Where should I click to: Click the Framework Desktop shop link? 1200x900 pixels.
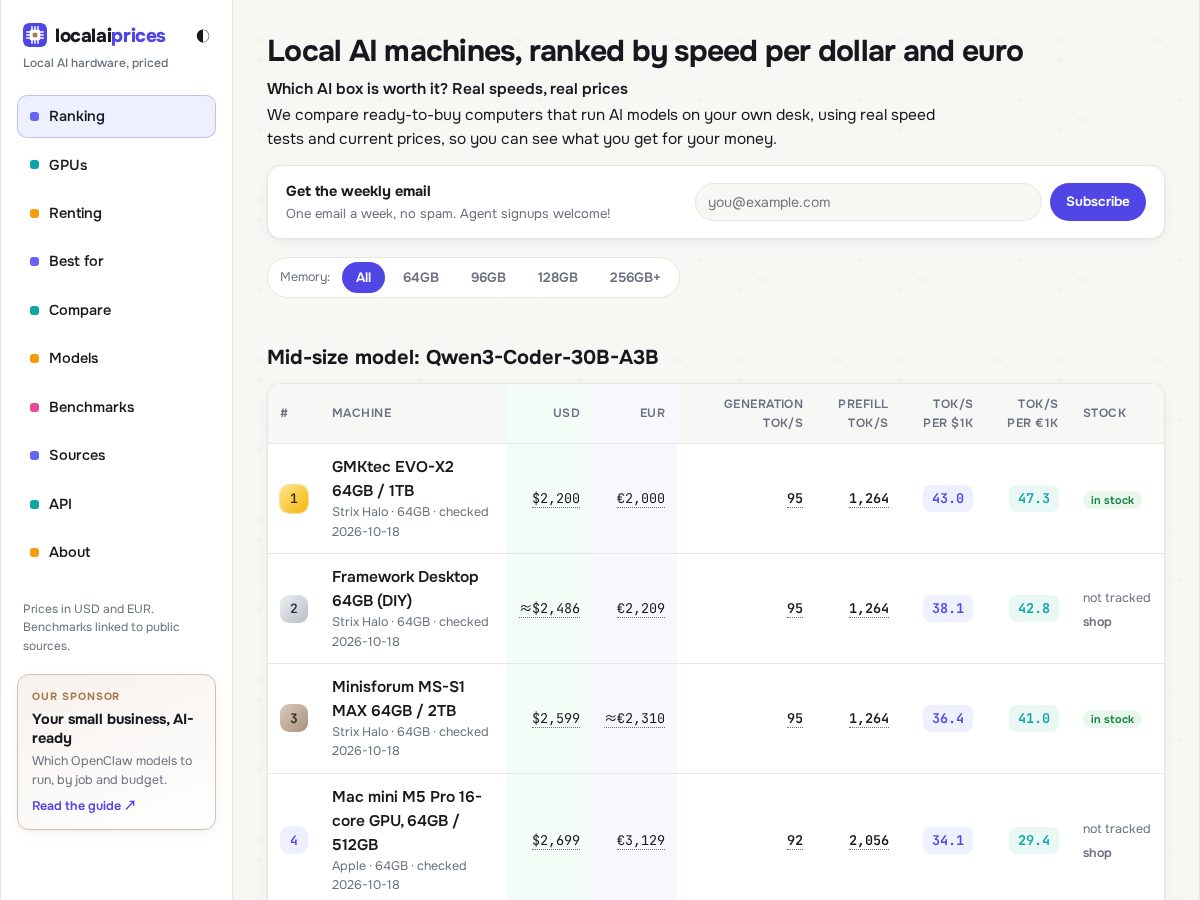[x=1097, y=622]
